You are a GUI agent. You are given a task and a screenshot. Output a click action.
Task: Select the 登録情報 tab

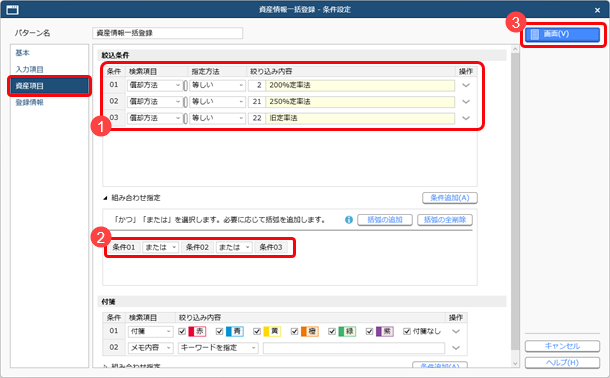(30, 103)
